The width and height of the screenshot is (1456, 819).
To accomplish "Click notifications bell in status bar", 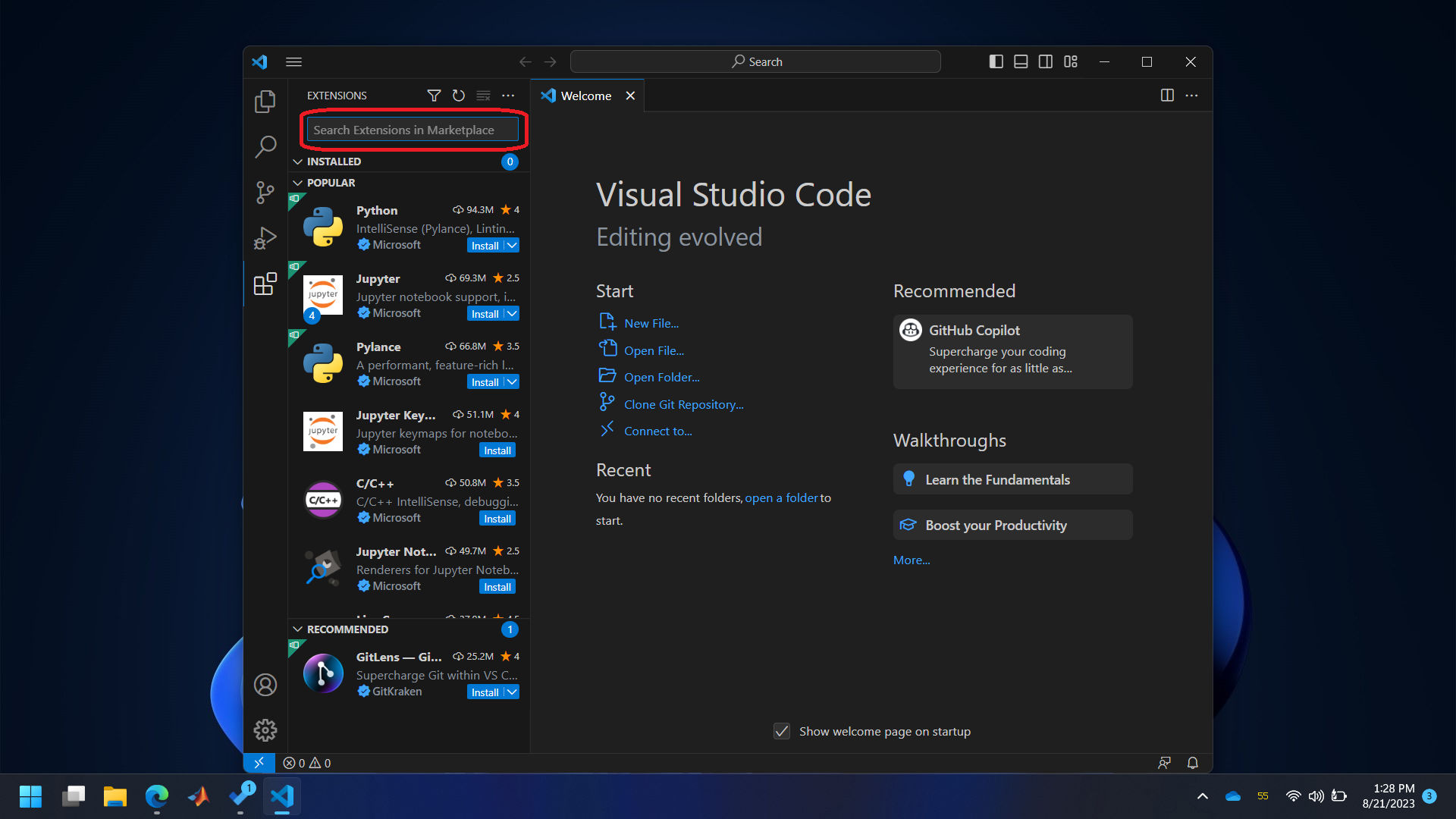I will coord(1192,763).
